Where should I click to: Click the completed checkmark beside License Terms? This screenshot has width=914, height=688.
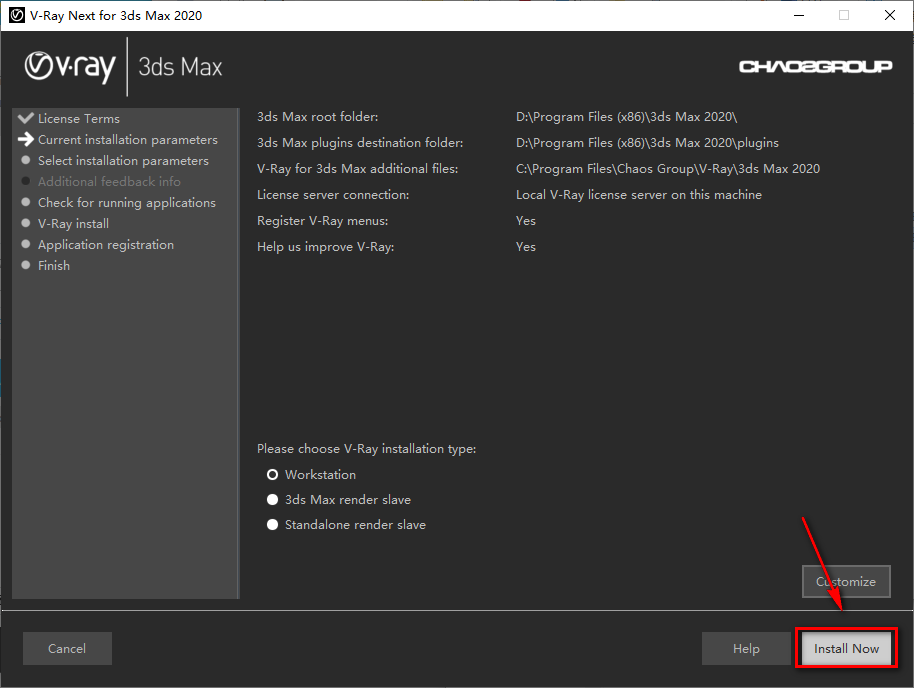click(x=25, y=117)
